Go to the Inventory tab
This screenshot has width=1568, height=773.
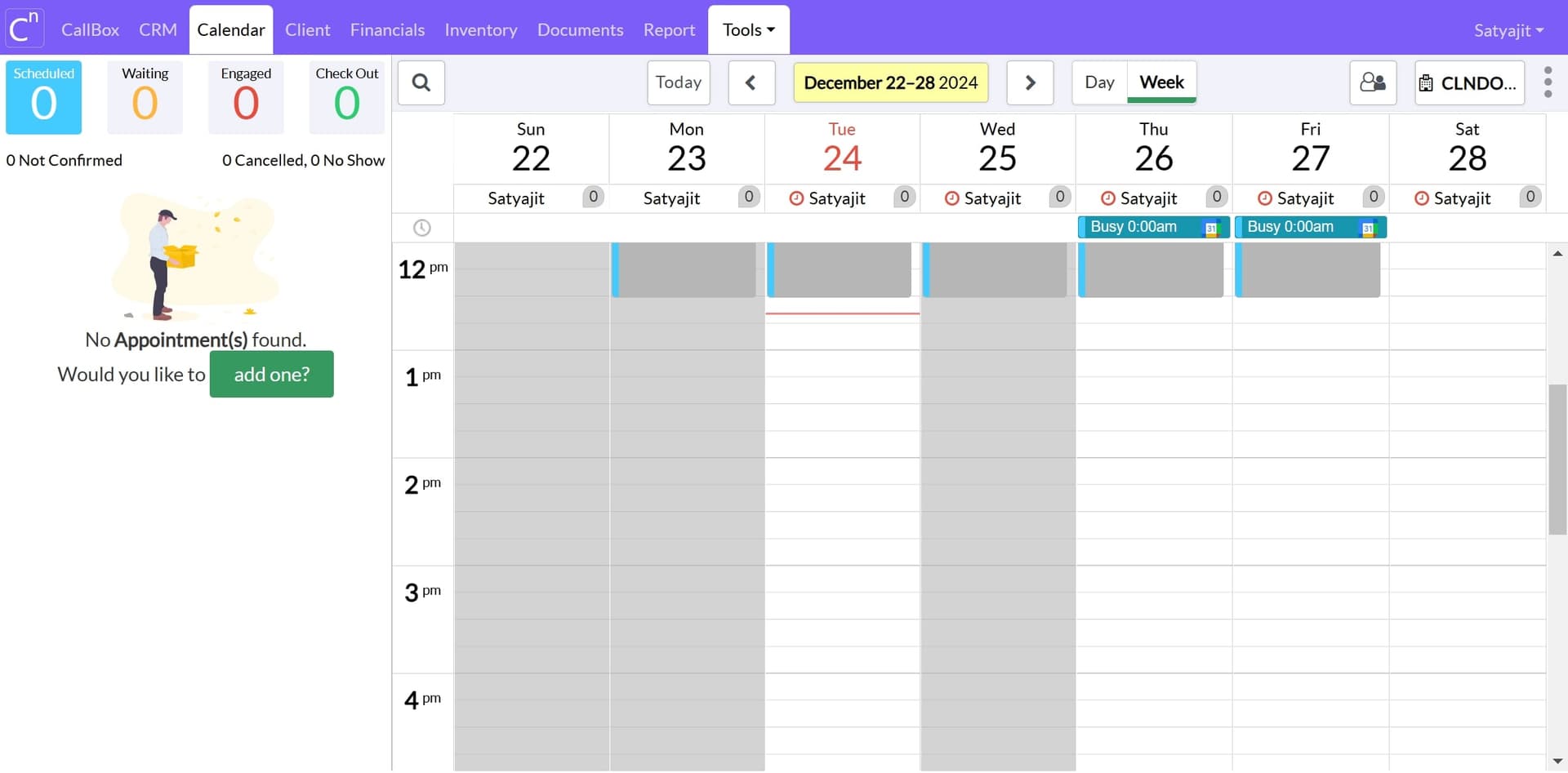tap(481, 30)
